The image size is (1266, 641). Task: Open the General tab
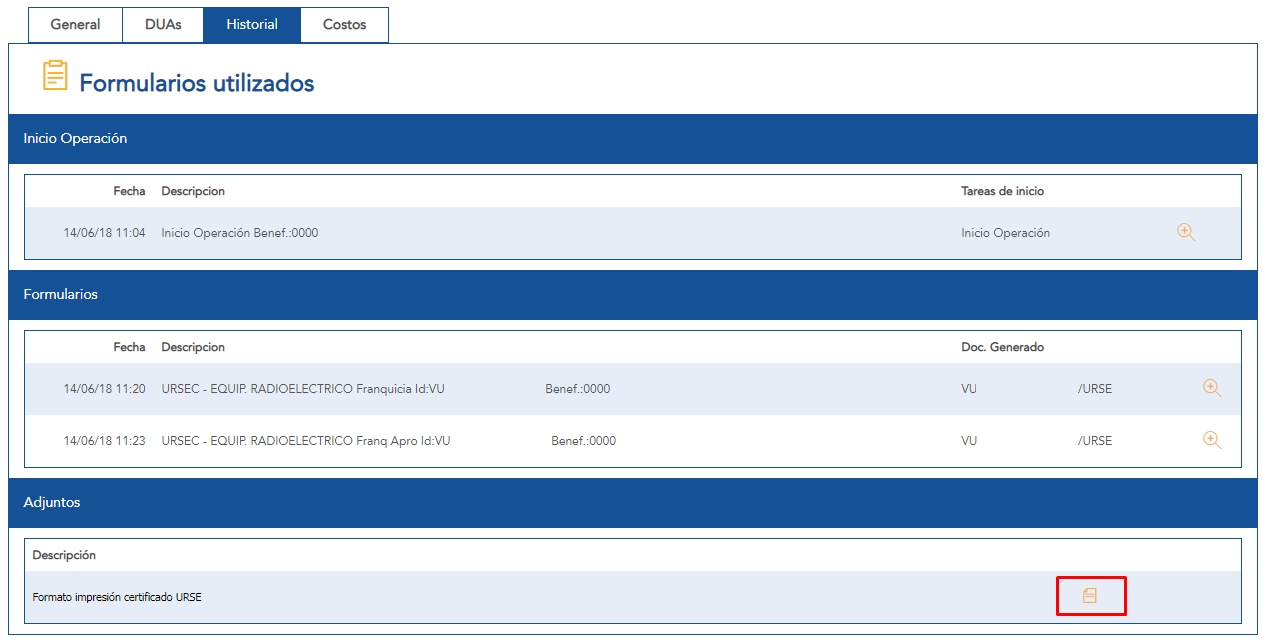click(75, 25)
